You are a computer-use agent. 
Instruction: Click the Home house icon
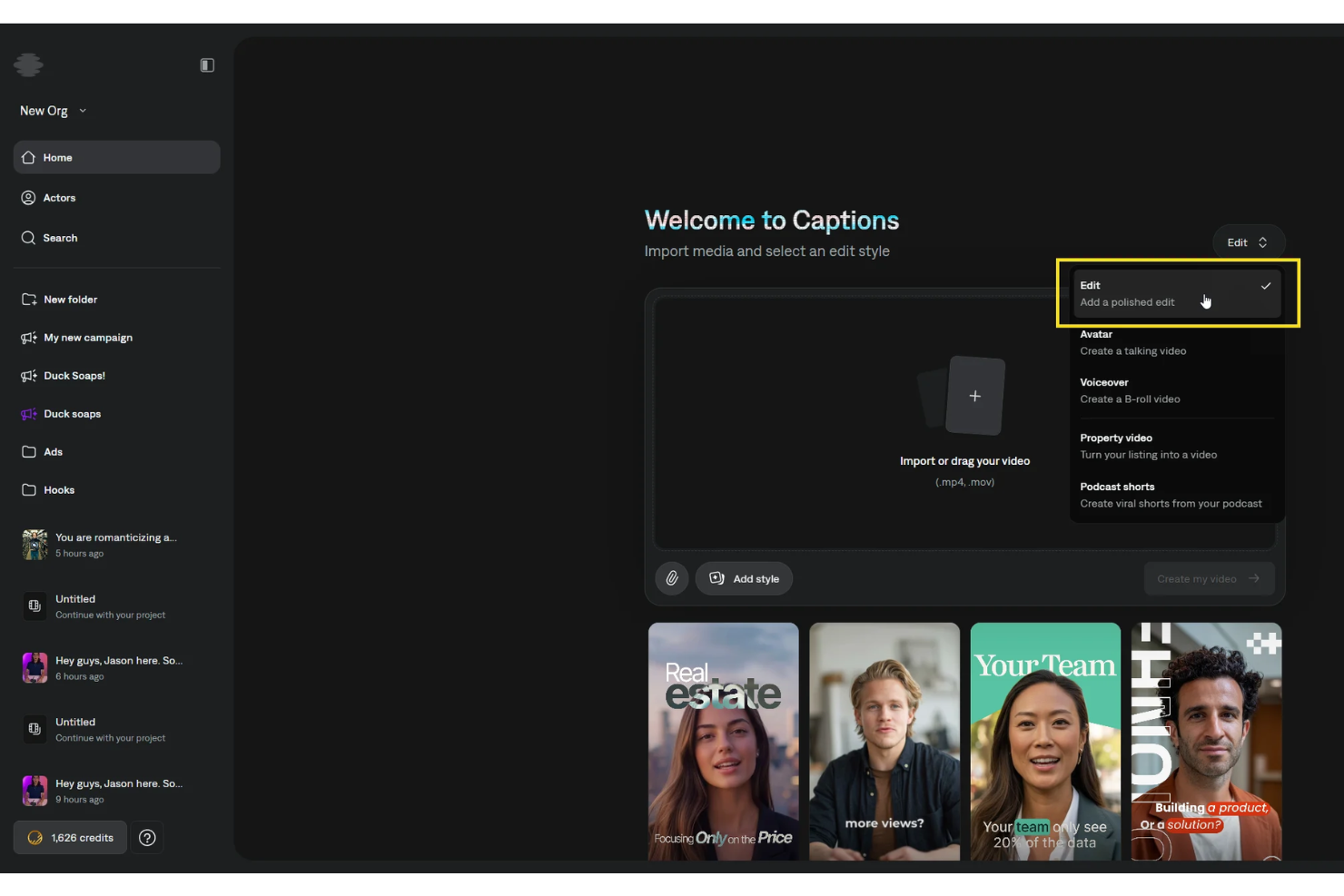(x=28, y=157)
